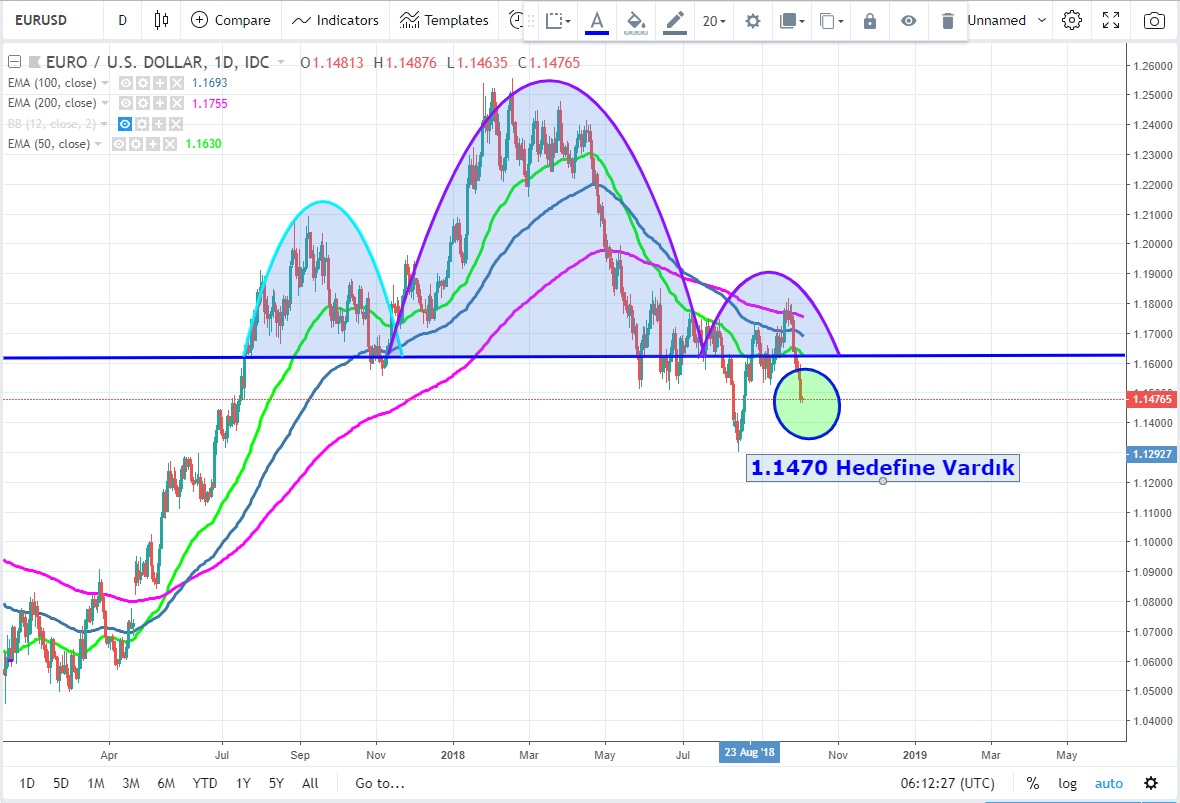1180x803 pixels.
Task: Expand the visual order layers dropdown
Action: 792,20
